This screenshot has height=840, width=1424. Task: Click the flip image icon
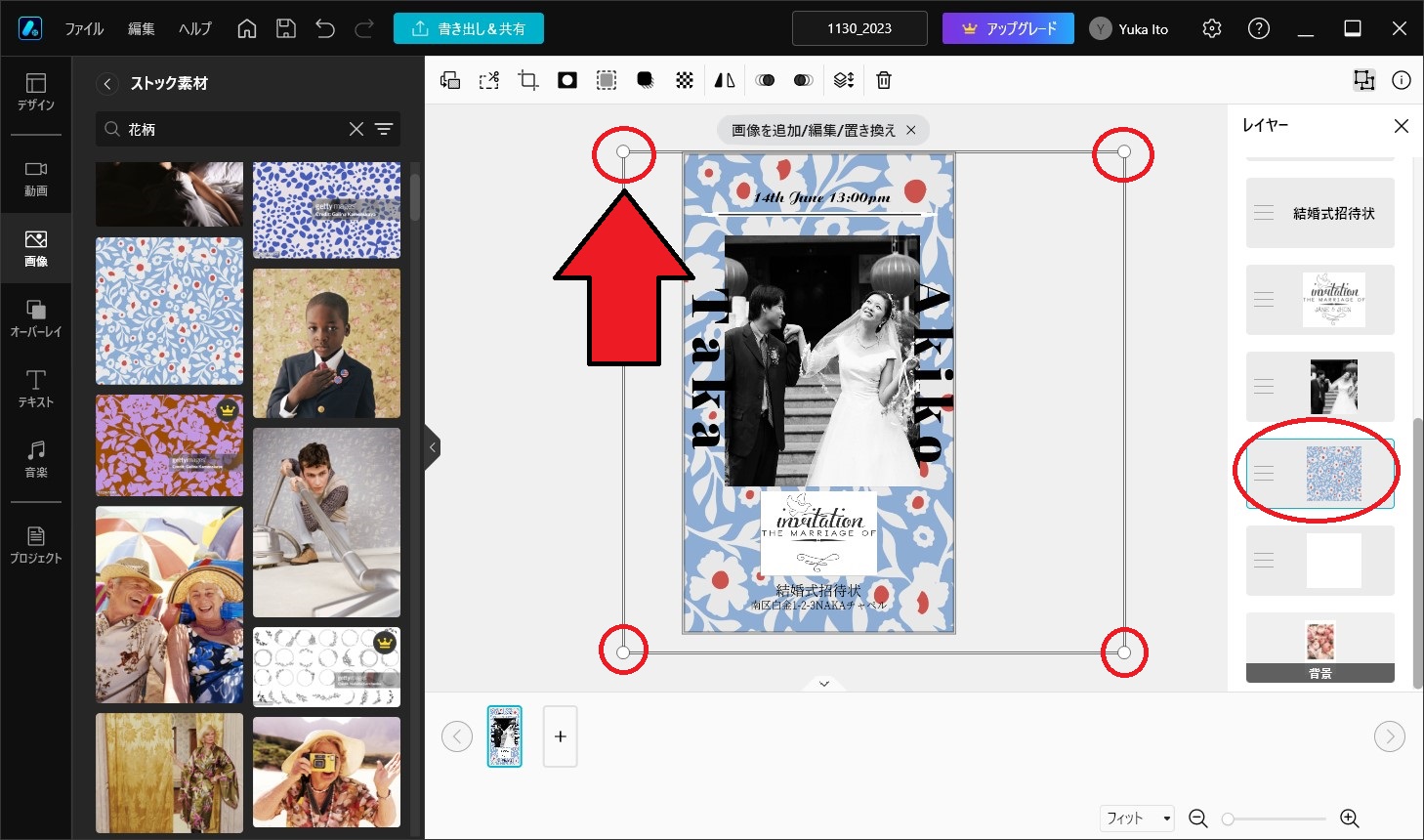point(725,80)
